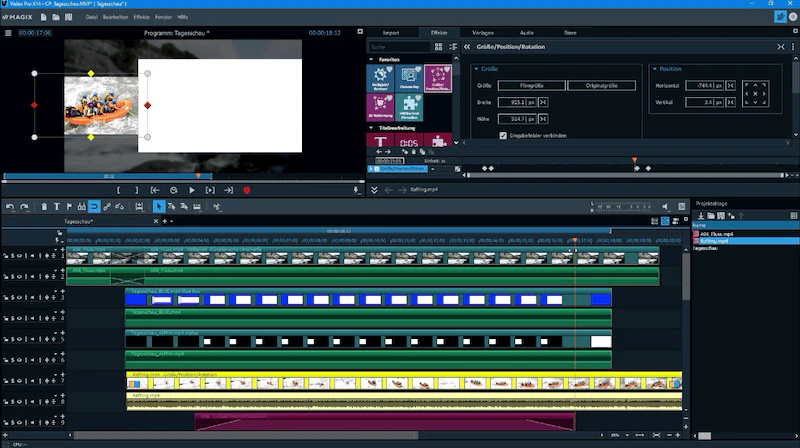Reset the Vertikal position value
Viewport: 800px width, 448px height.
[731, 103]
